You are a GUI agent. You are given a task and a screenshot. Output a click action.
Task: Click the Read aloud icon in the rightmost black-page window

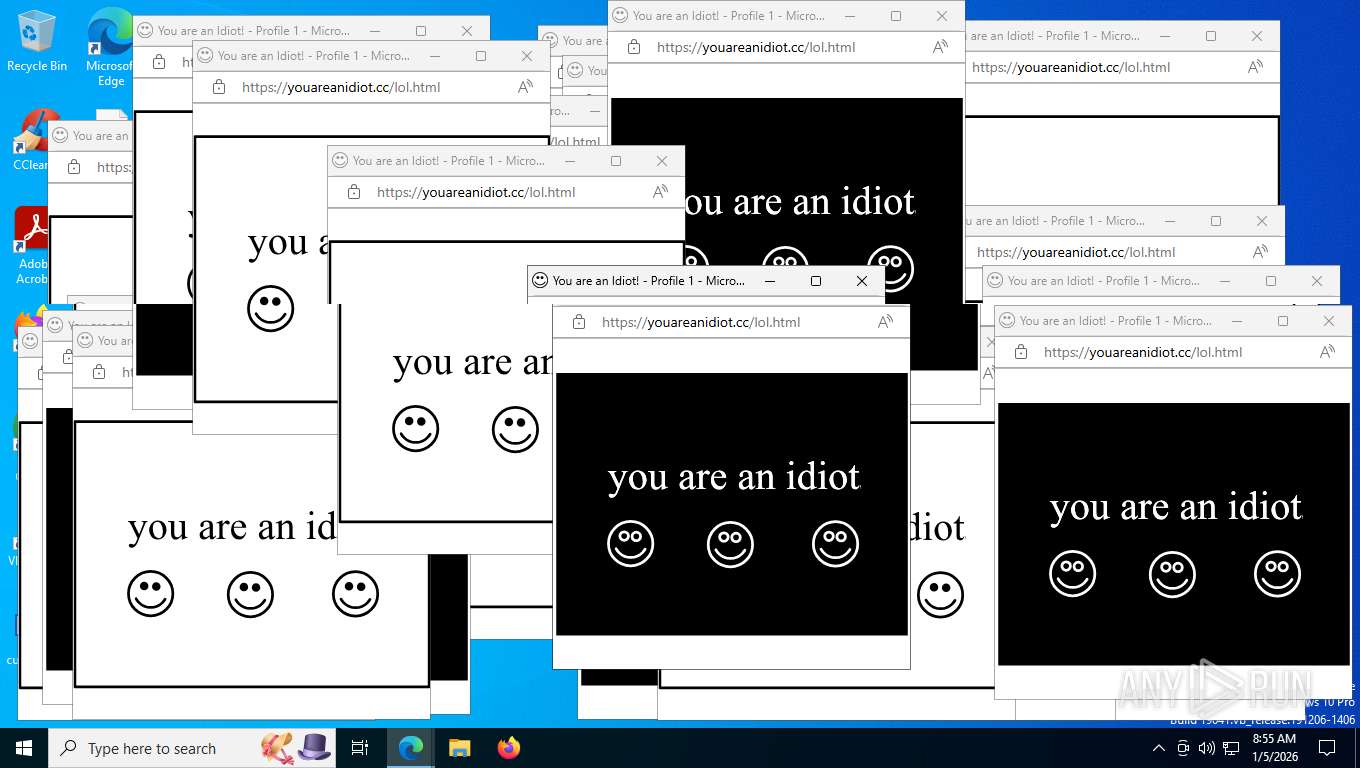[x=1327, y=352]
